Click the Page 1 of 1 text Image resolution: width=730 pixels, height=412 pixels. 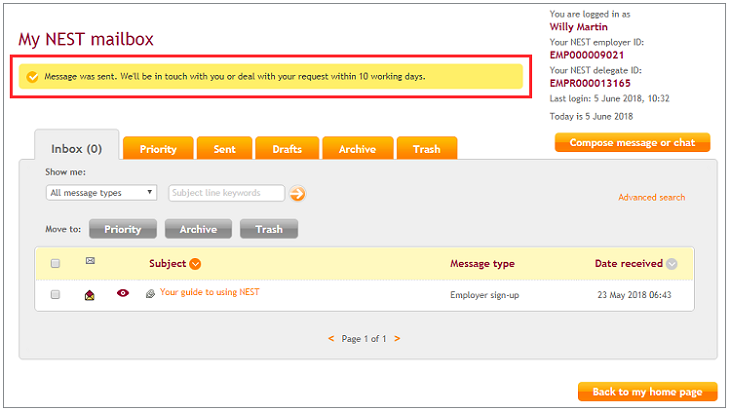coord(364,338)
